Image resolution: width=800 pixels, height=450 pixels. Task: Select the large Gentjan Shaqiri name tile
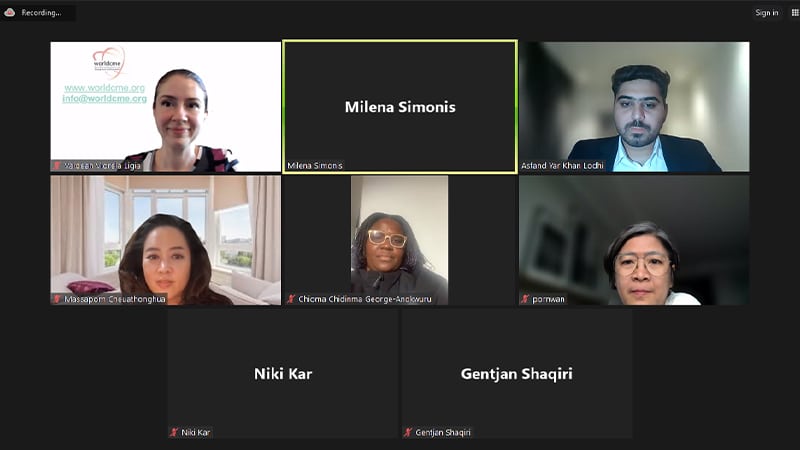(516, 373)
